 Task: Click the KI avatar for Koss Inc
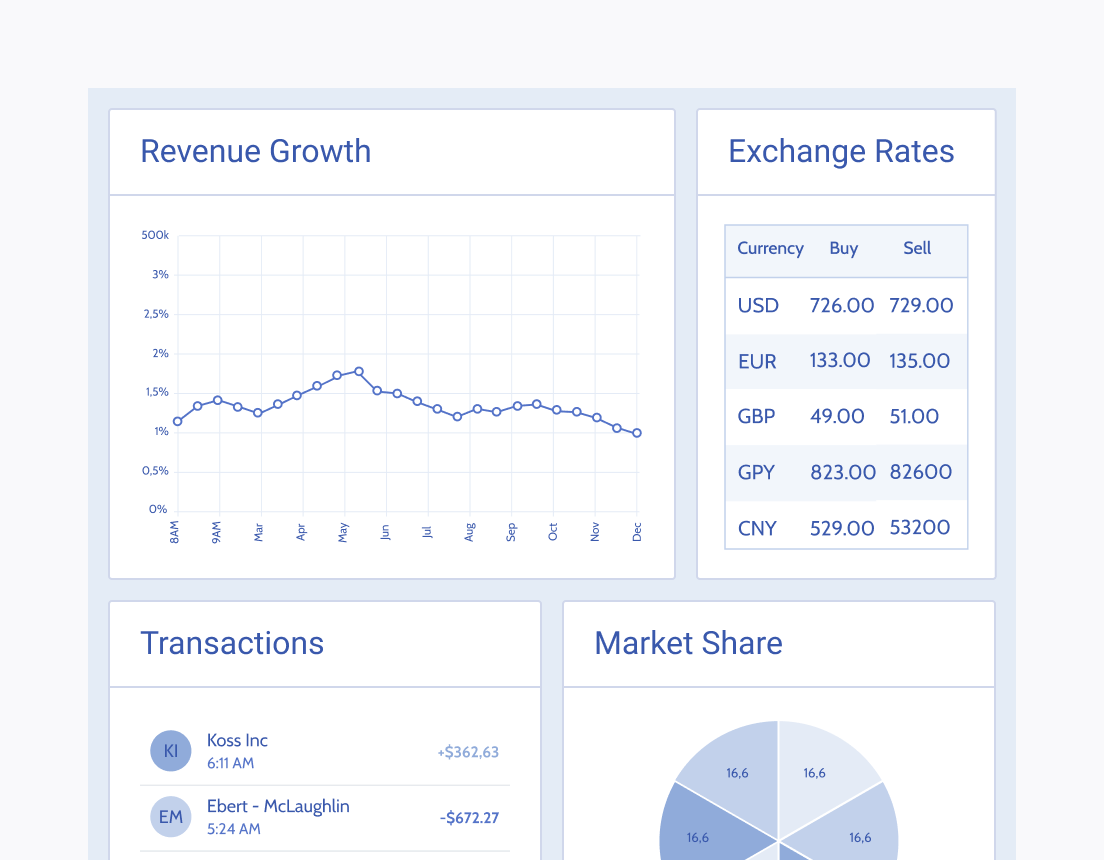(x=170, y=751)
